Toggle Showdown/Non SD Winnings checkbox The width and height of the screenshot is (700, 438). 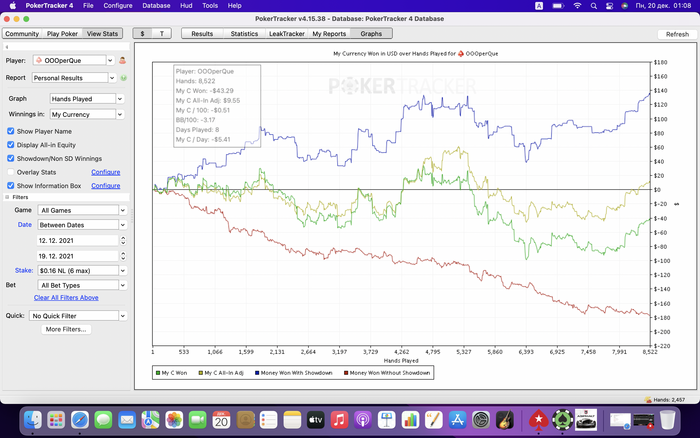tap(11, 159)
